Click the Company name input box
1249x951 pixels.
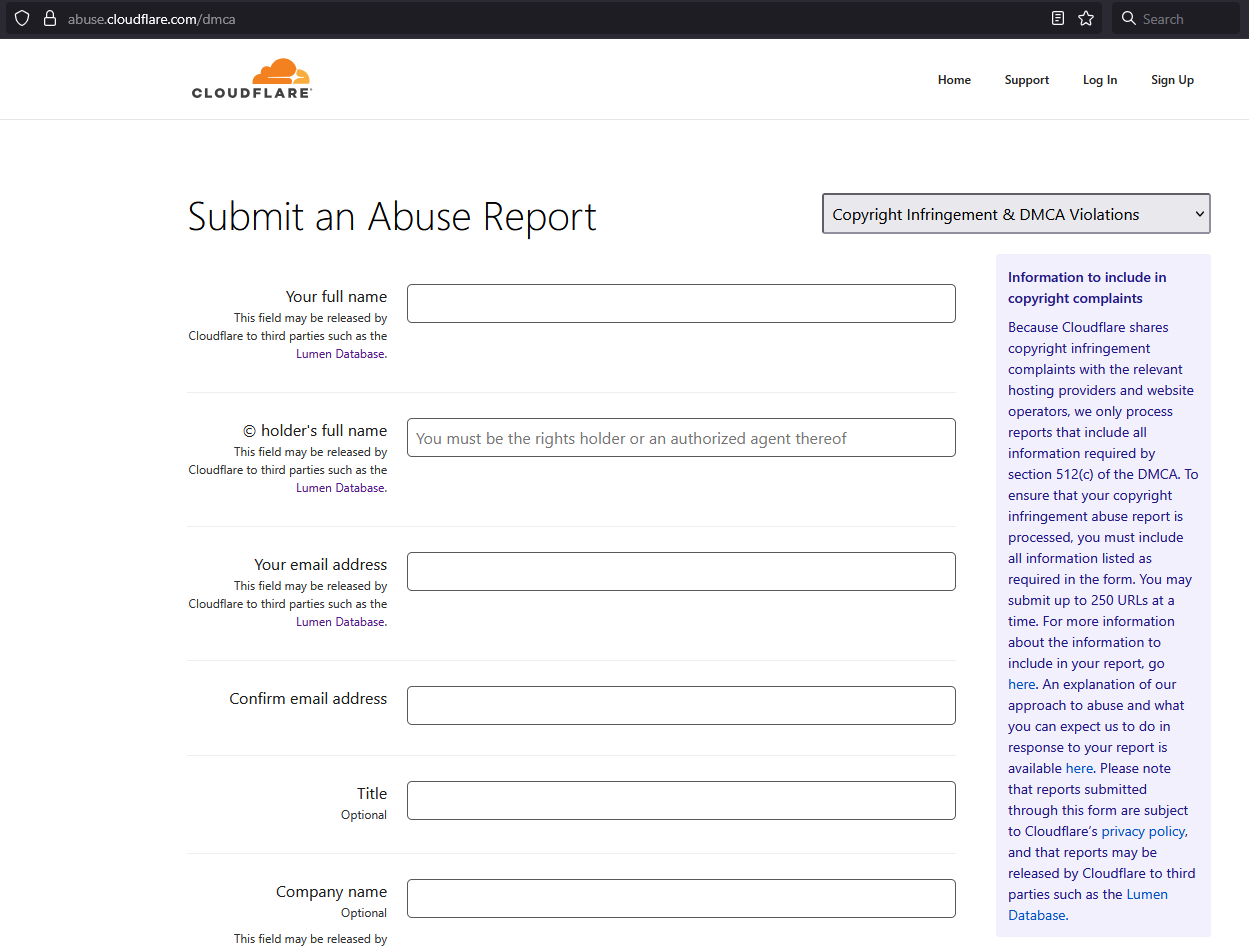tap(681, 898)
